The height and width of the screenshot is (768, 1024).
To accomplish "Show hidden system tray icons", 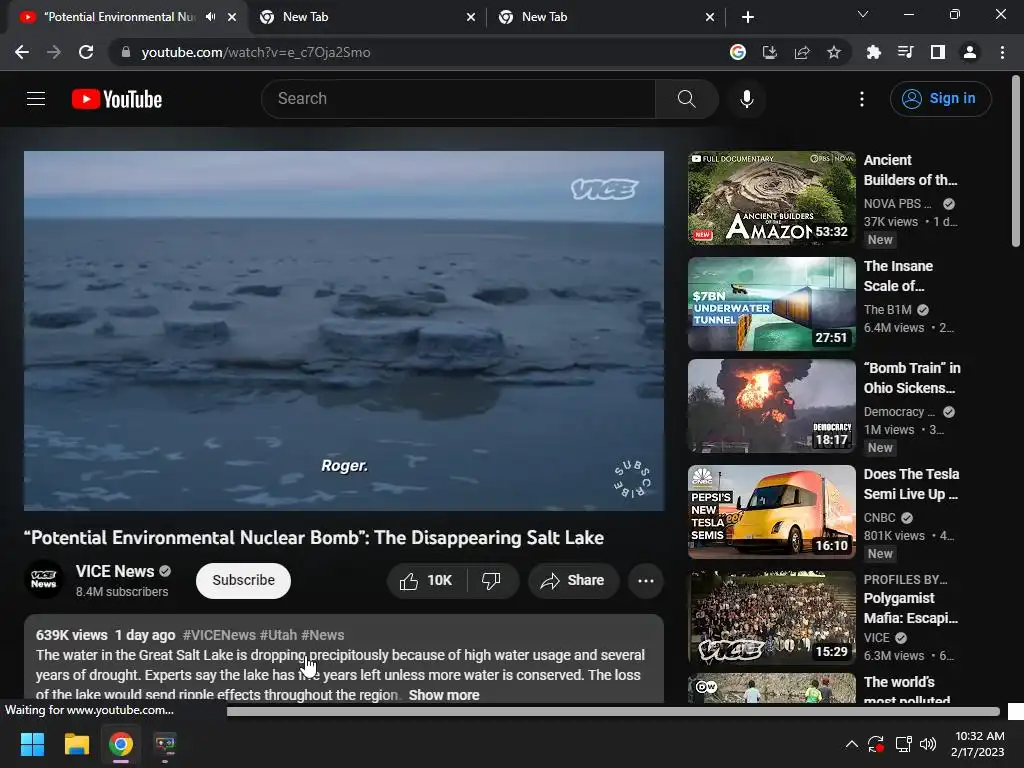I will coord(852,744).
